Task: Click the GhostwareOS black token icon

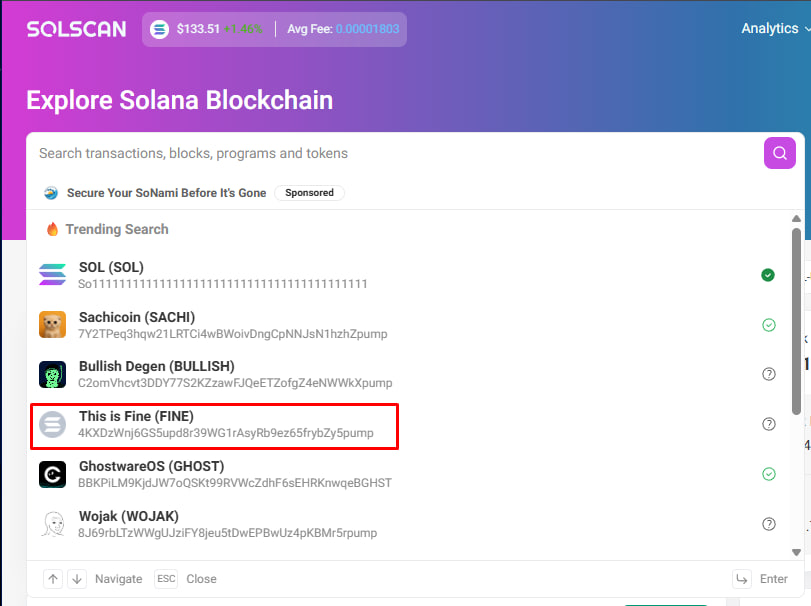Action: click(52, 474)
